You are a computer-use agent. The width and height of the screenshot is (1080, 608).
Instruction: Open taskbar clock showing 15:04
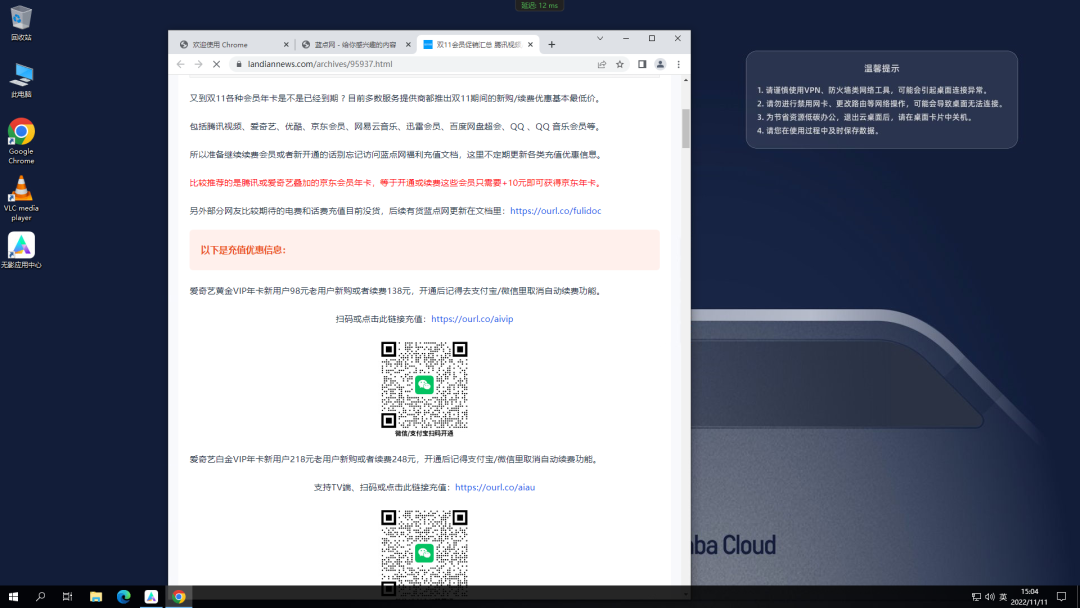click(1029, 597)
